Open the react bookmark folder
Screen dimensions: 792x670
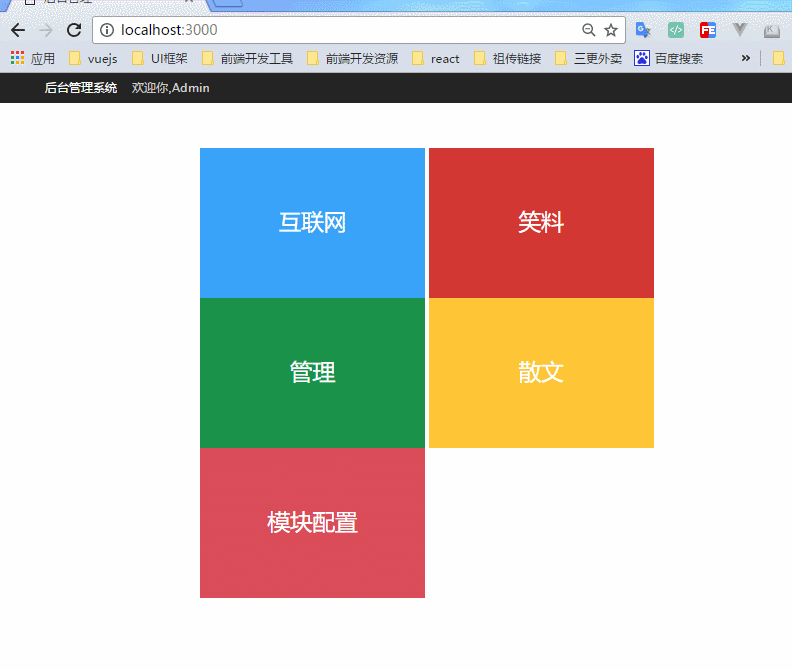435,59
